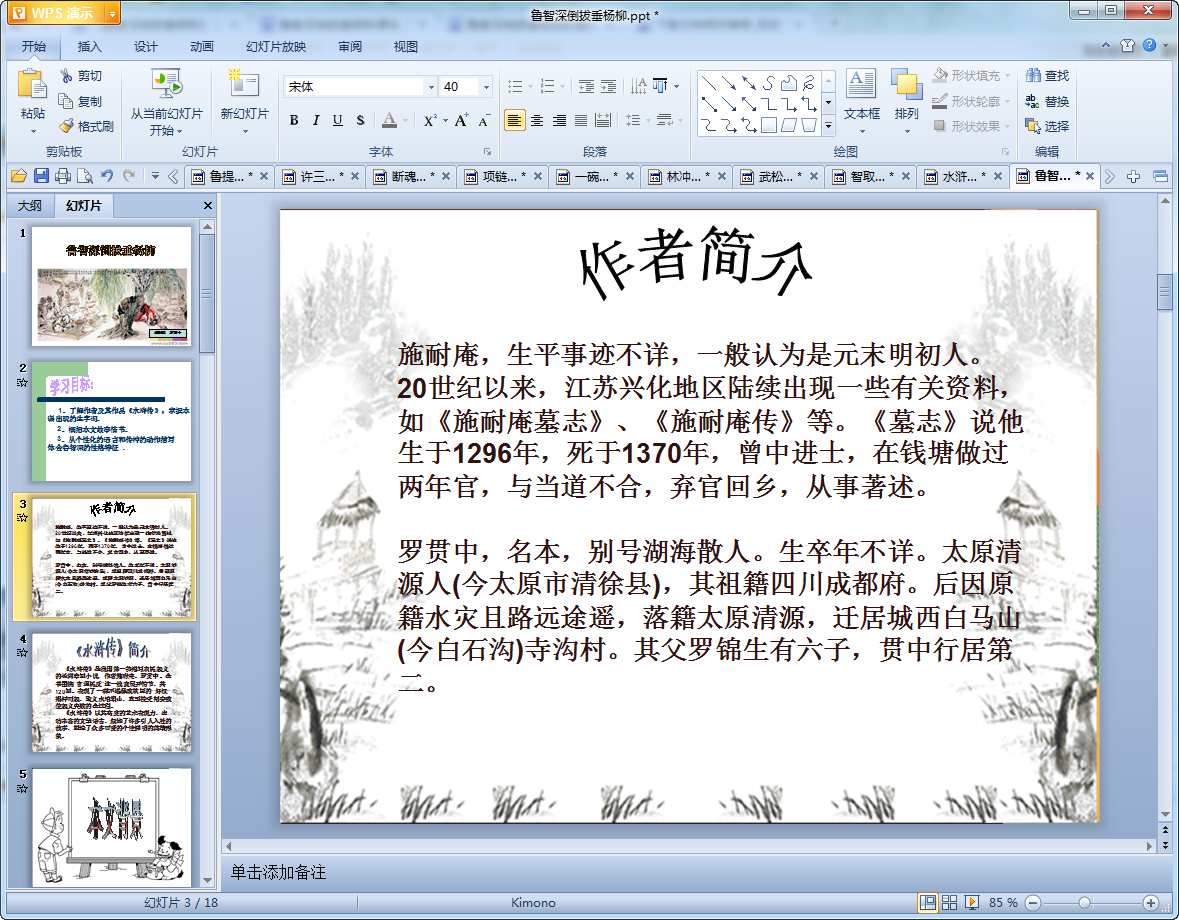Select the Format Painter (格式刷) tool
Image resolution: width=1179 pixels, height=920 pixels.
click(86, 126)
